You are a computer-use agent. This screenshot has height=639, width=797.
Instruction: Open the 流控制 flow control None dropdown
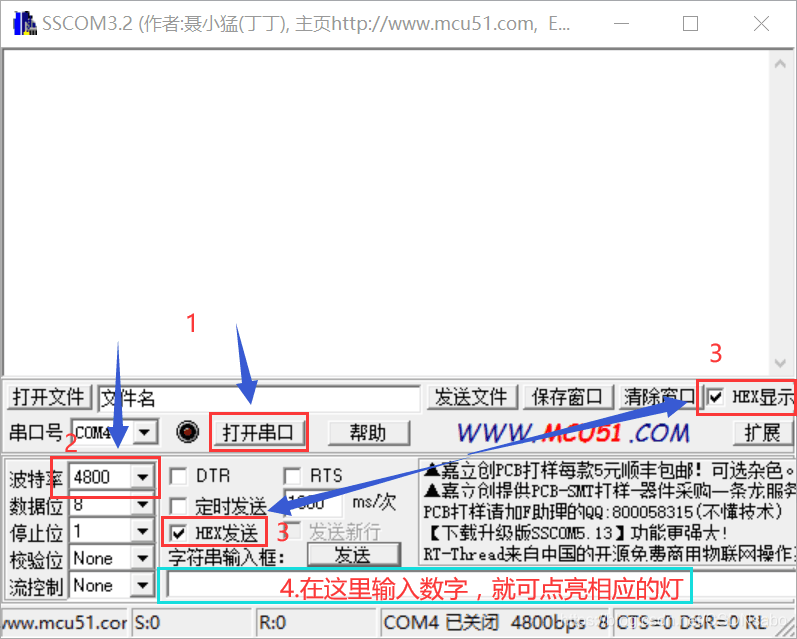tap(142, 586)
